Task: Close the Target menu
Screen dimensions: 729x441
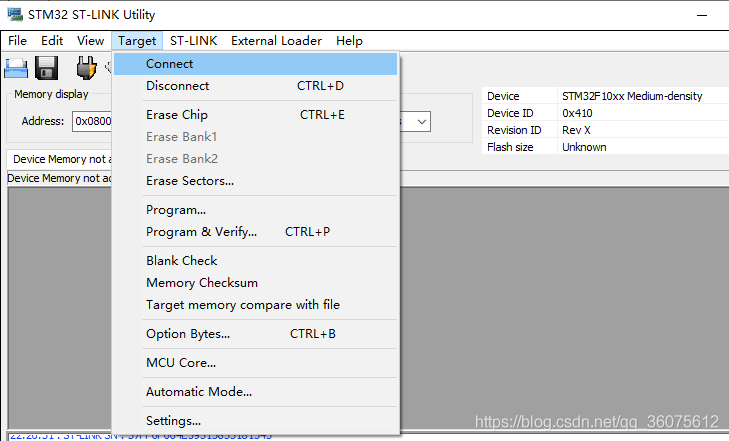Action: tap(137, 41)
